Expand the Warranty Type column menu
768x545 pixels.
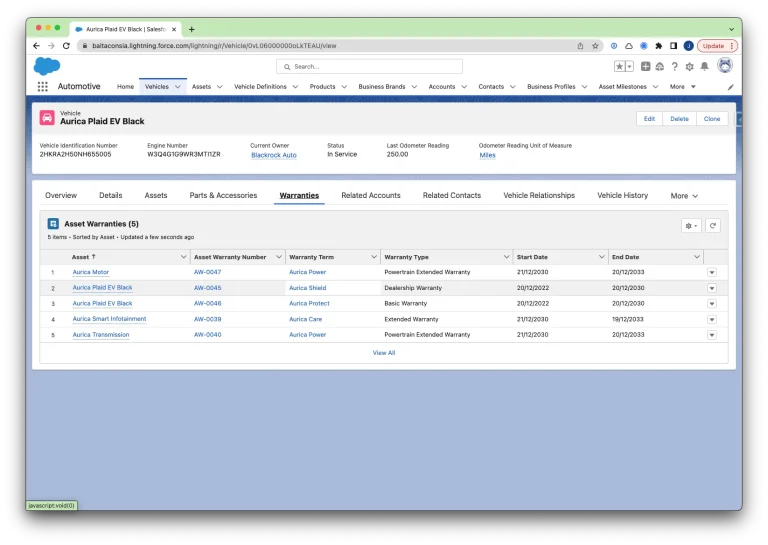point(506,257)
